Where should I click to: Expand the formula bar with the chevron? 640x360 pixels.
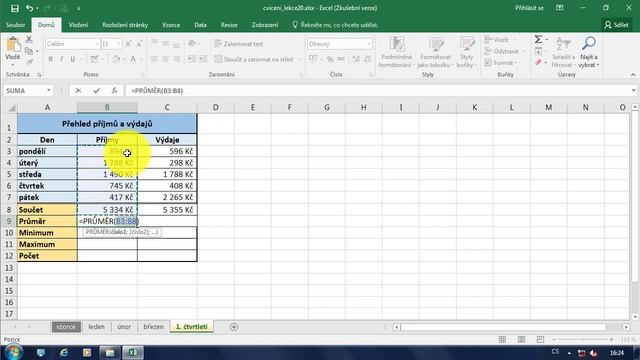click(x=633, y=91)
